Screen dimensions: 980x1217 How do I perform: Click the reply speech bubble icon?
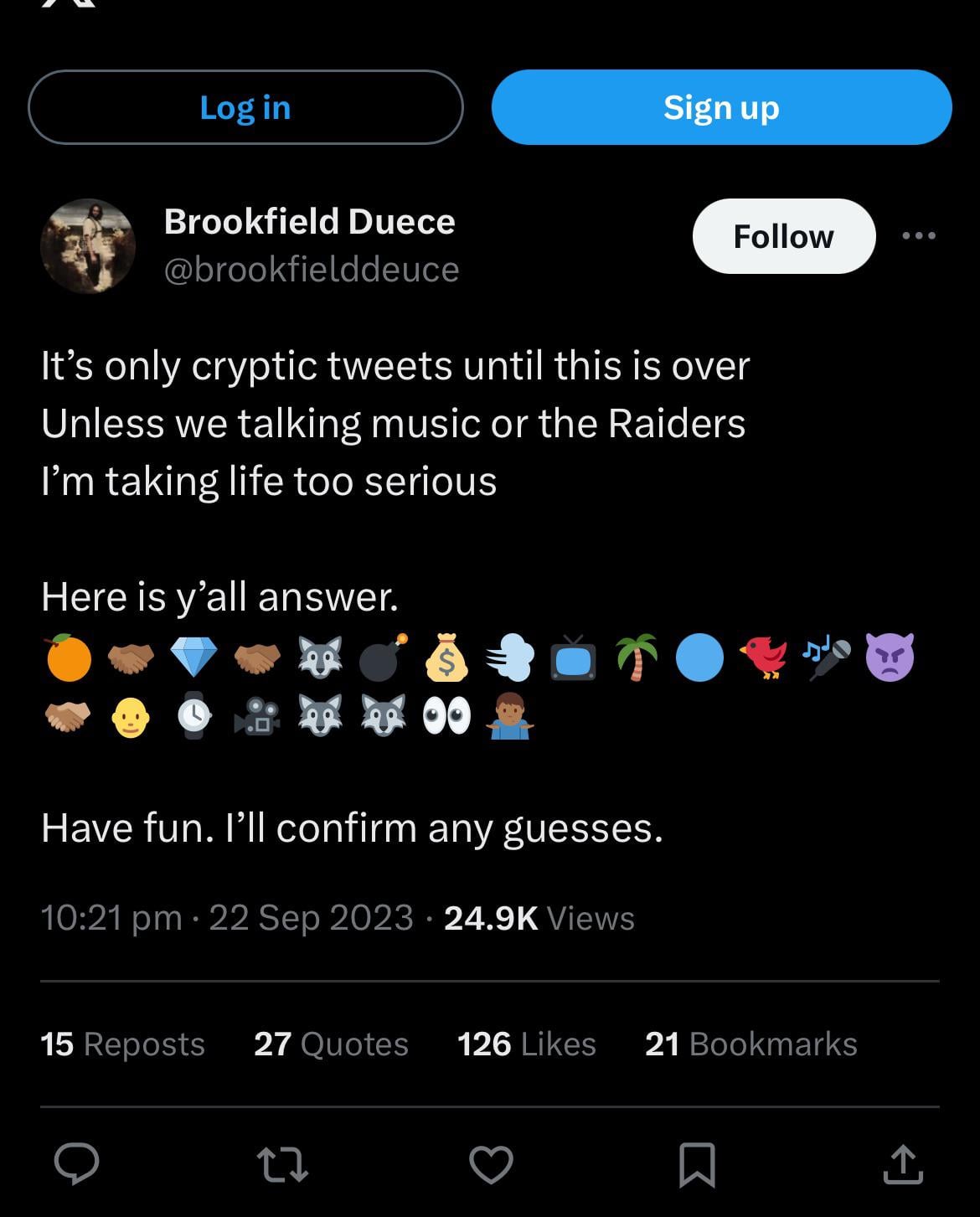click(77, 1164)
